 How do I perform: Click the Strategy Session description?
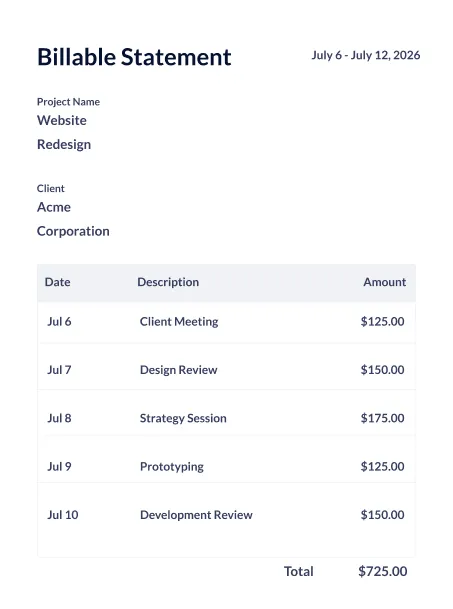pyautogui.click(x=183, y=418)
